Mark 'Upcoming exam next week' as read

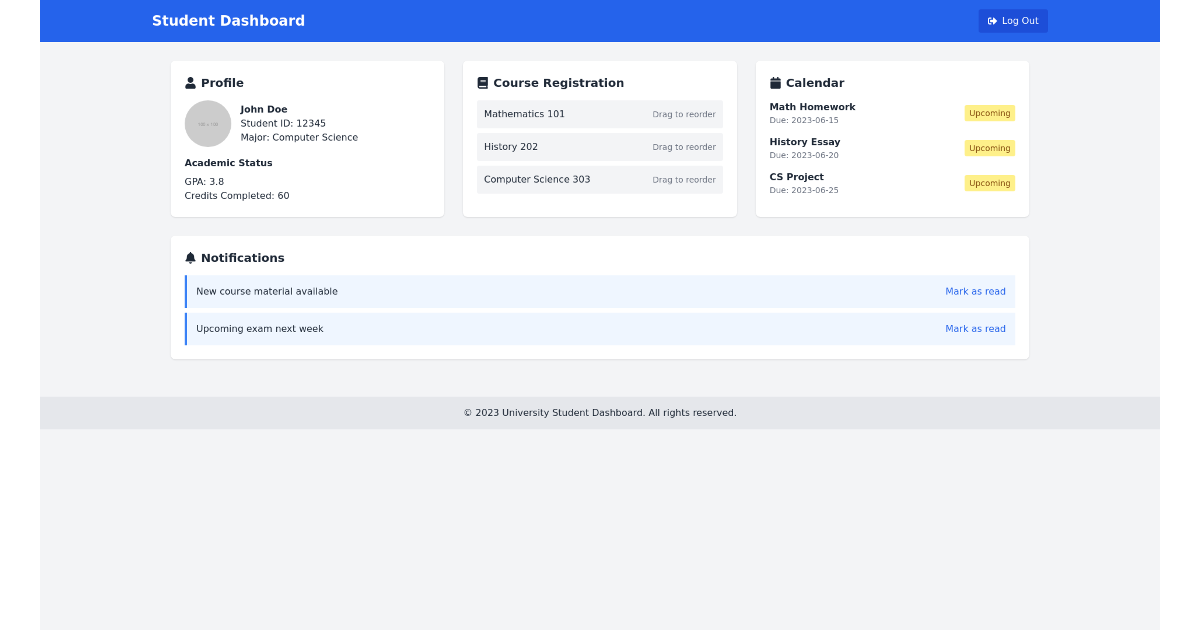(975, 328)
